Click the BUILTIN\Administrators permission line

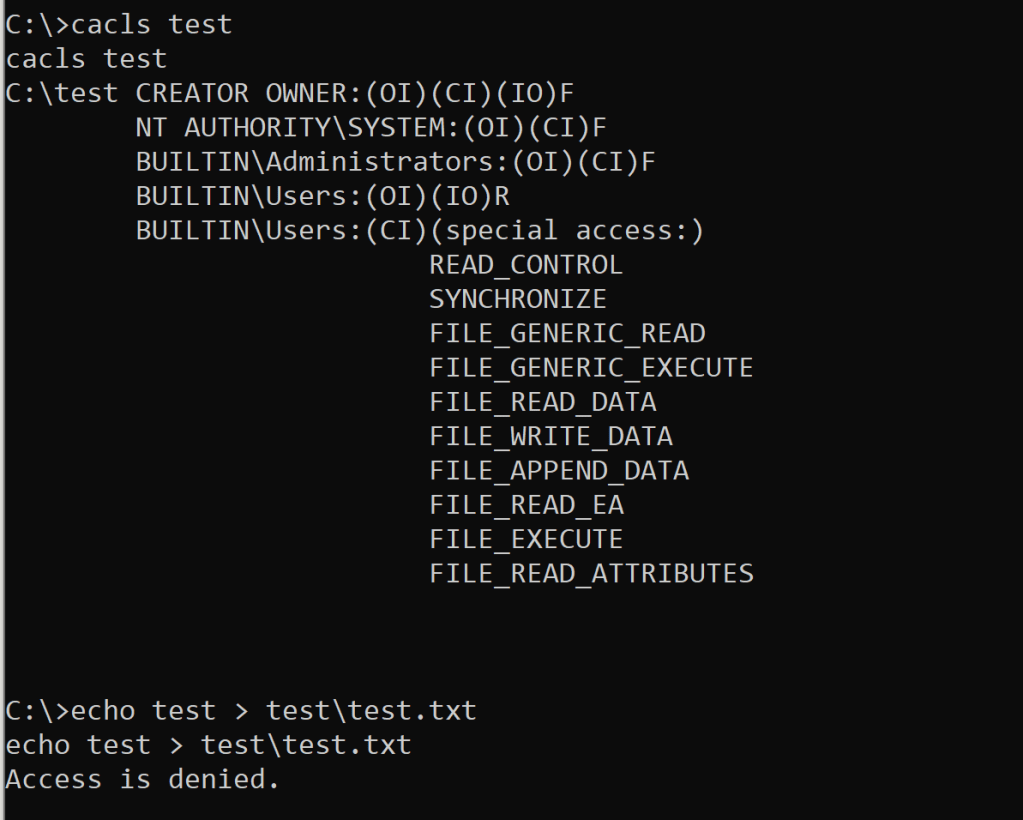pos(395,162)
